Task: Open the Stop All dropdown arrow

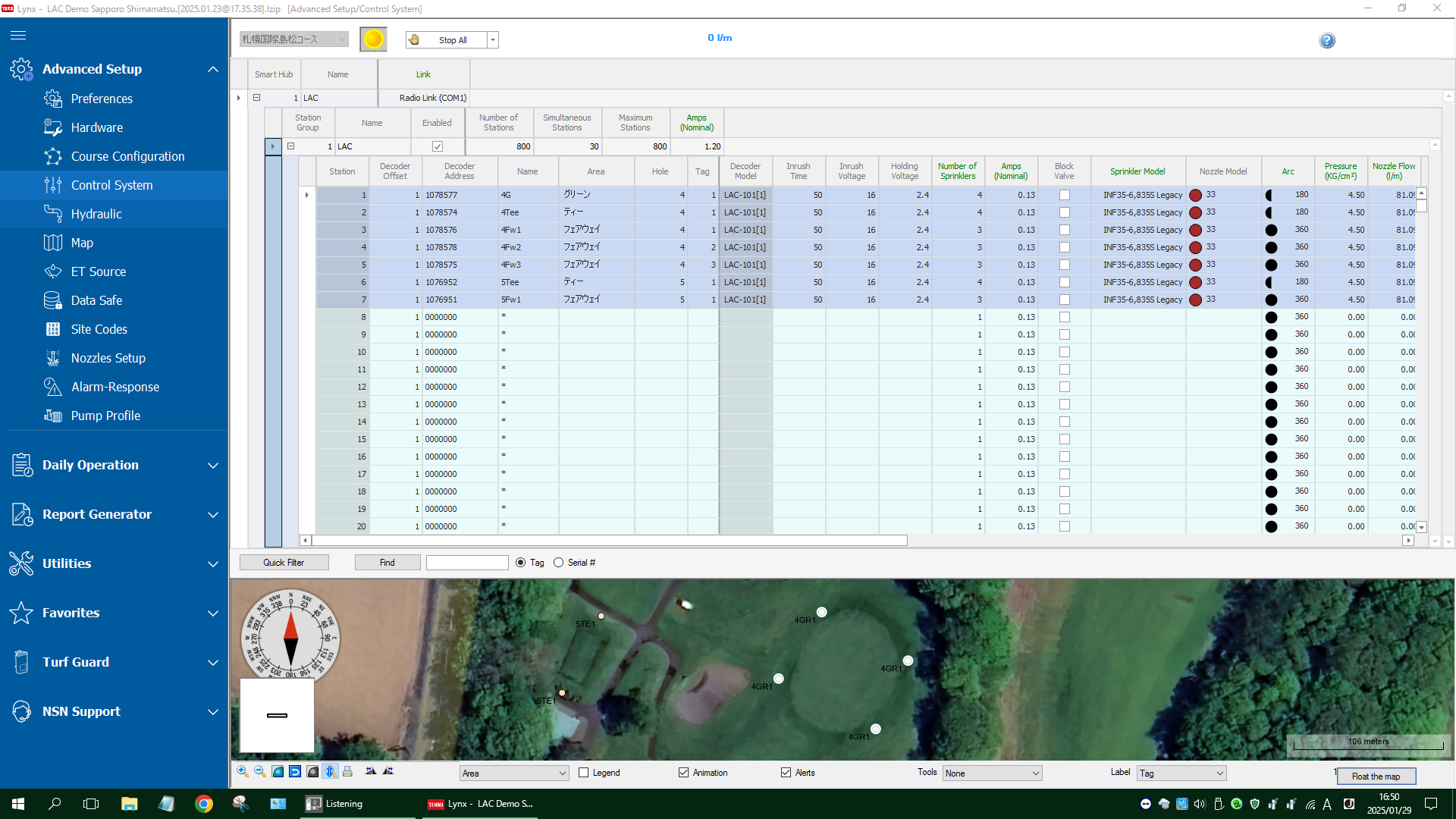Action: [493, 40]
